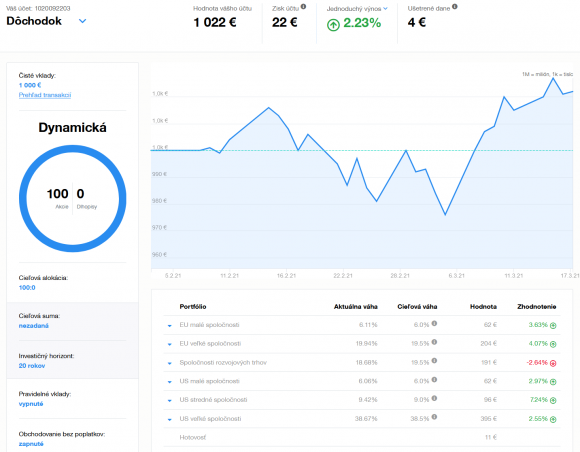Open the Dôchodok account dropdown
Image resolution: width=580 pixels, height=452 pixels.
(x=82, y=21)
